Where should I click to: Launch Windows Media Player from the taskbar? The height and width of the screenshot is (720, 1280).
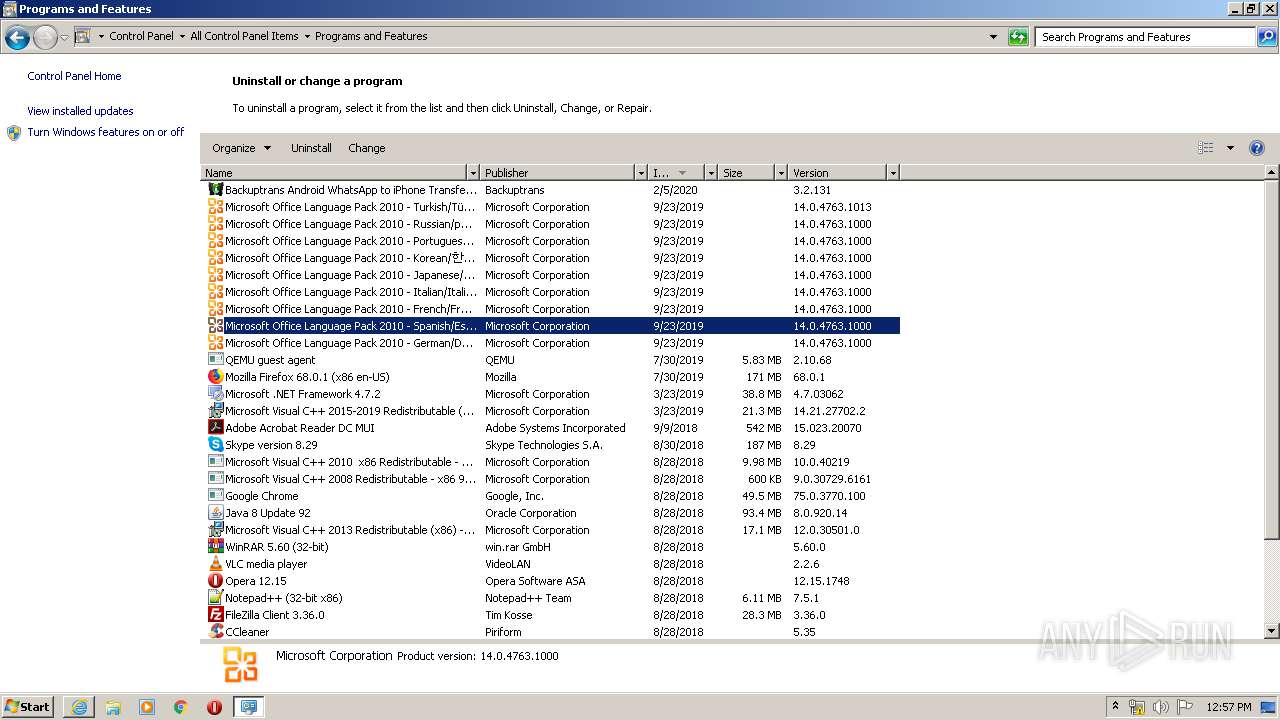147,707
